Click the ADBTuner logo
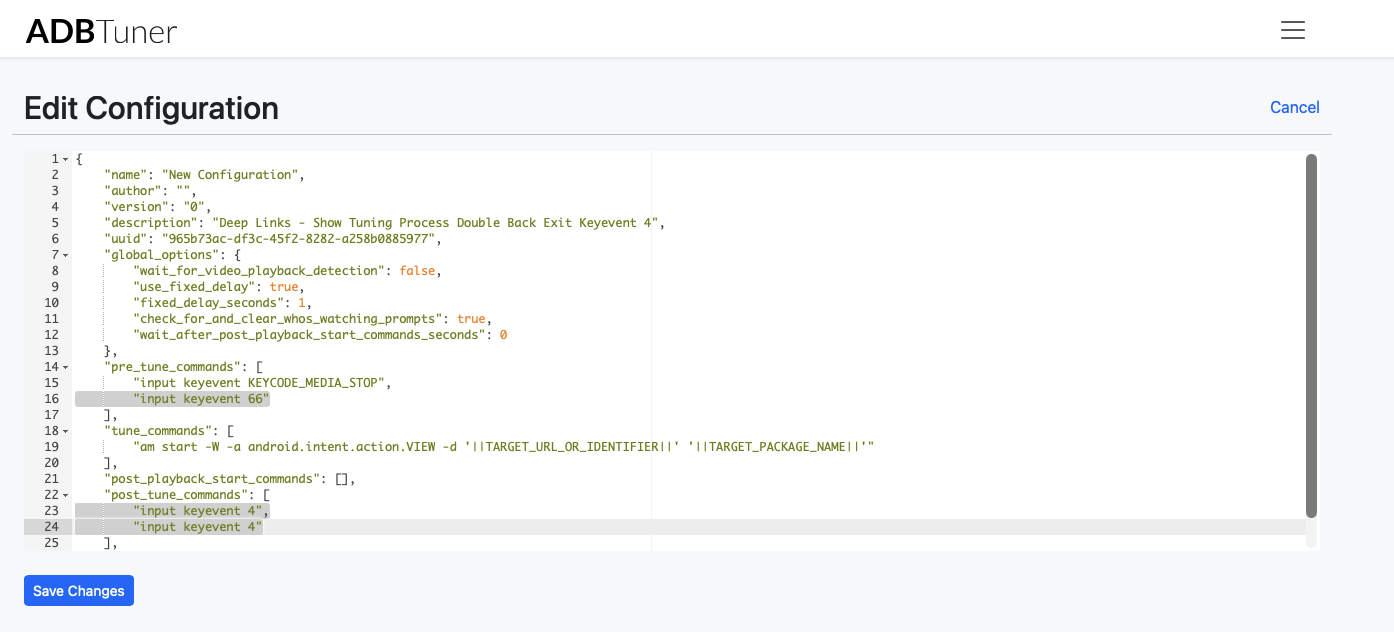The image size is (1394, 632). point(101,31)
